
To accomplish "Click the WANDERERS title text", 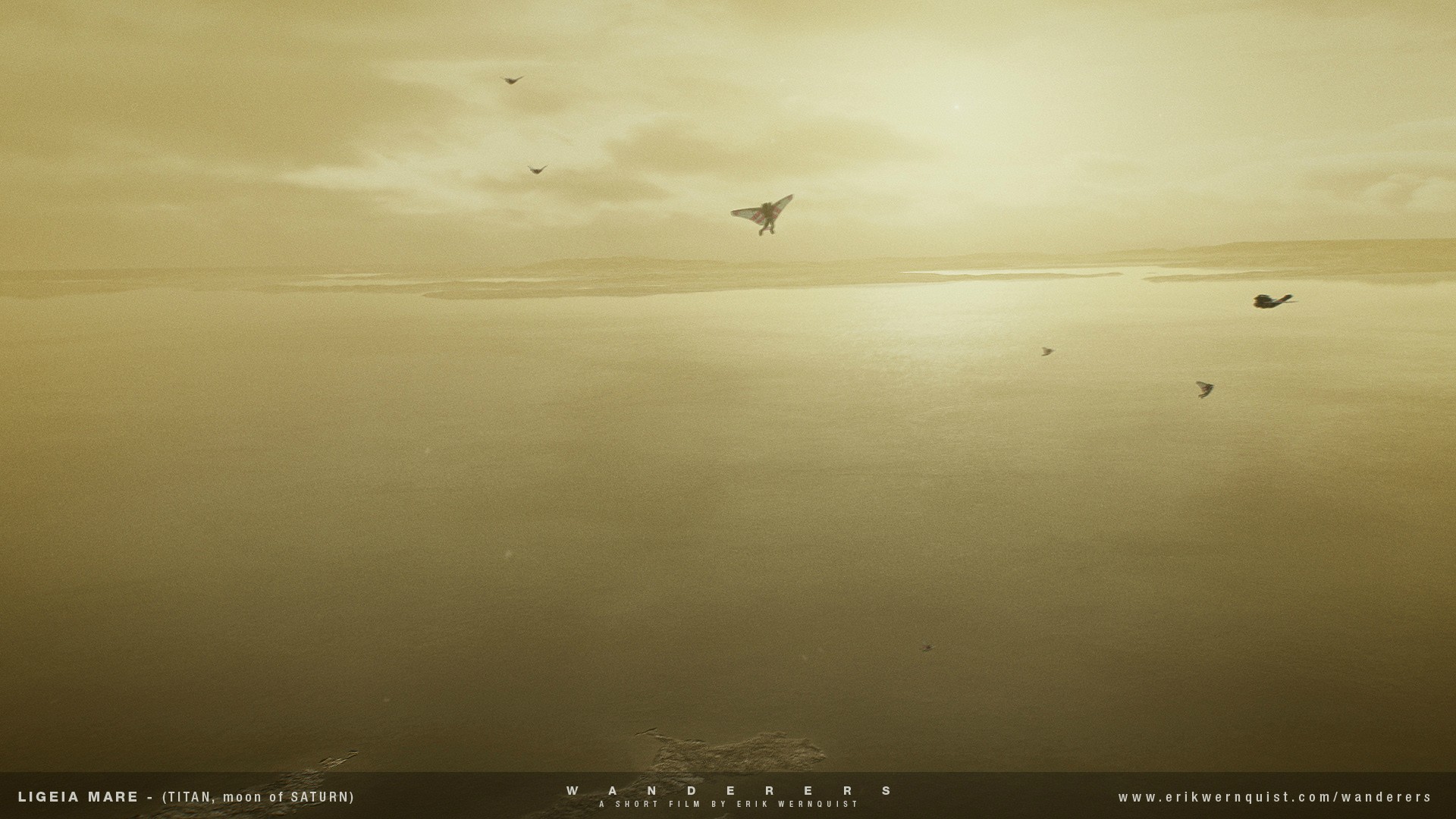I will coord(728,790).
